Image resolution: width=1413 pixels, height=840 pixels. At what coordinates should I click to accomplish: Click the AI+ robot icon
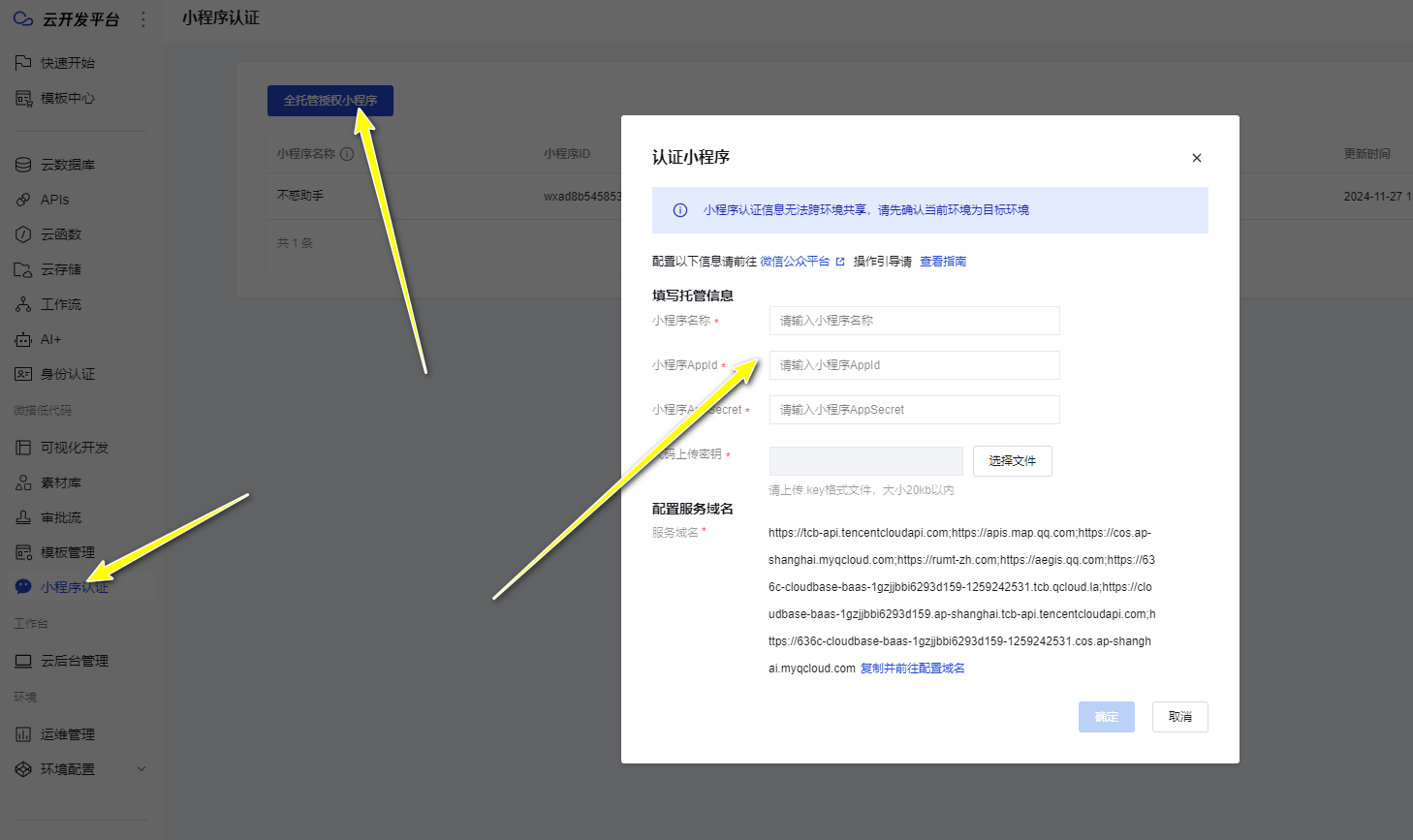(23, 339)
